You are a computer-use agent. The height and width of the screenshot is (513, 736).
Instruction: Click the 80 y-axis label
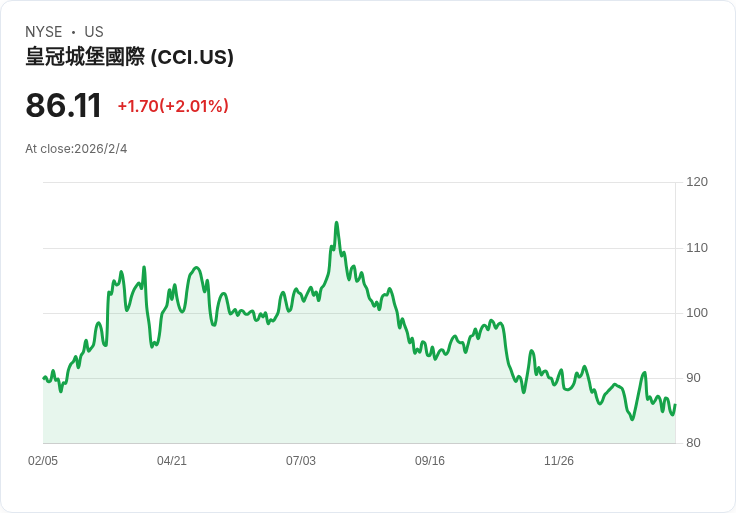point(693,443)
